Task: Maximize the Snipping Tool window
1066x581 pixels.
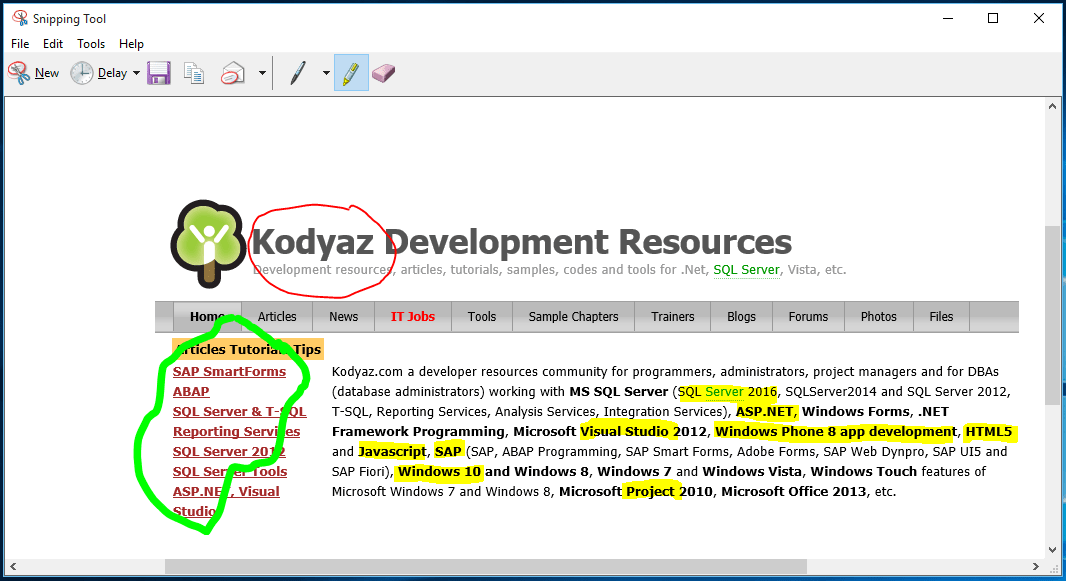Action: (x=993, y=18)
